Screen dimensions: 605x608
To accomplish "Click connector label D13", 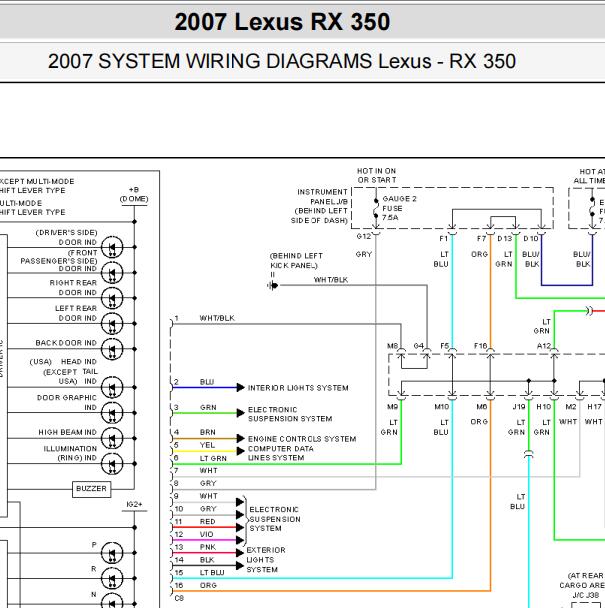I will click(505, 239).
